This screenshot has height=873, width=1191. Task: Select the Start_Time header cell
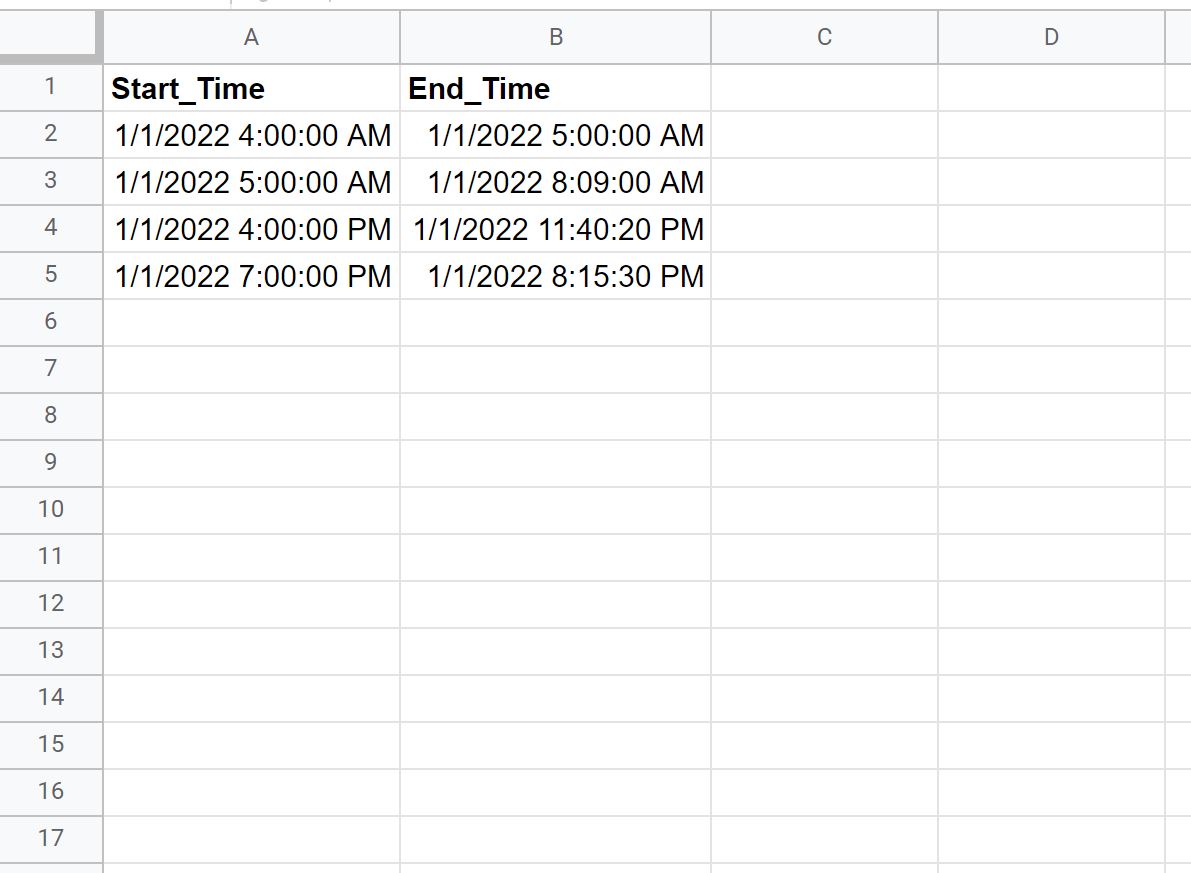[x=251, y=88]
